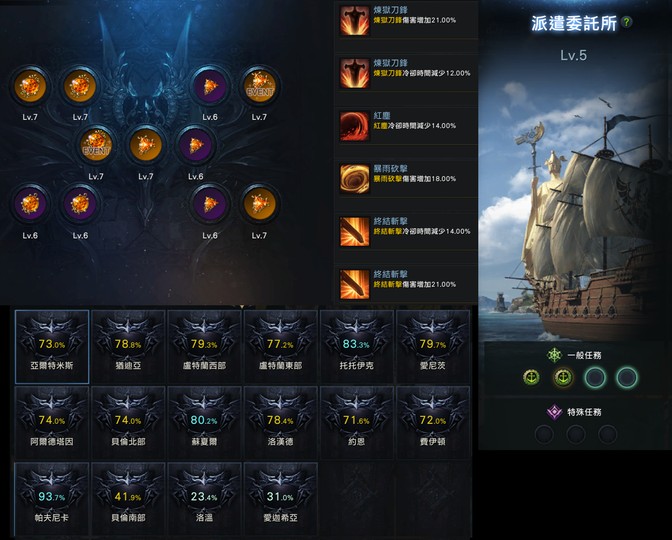The width and height of the screenshot is (672, 540).
Task: Click the third empty 一般任務 mission slot
Action: (596, 378)
